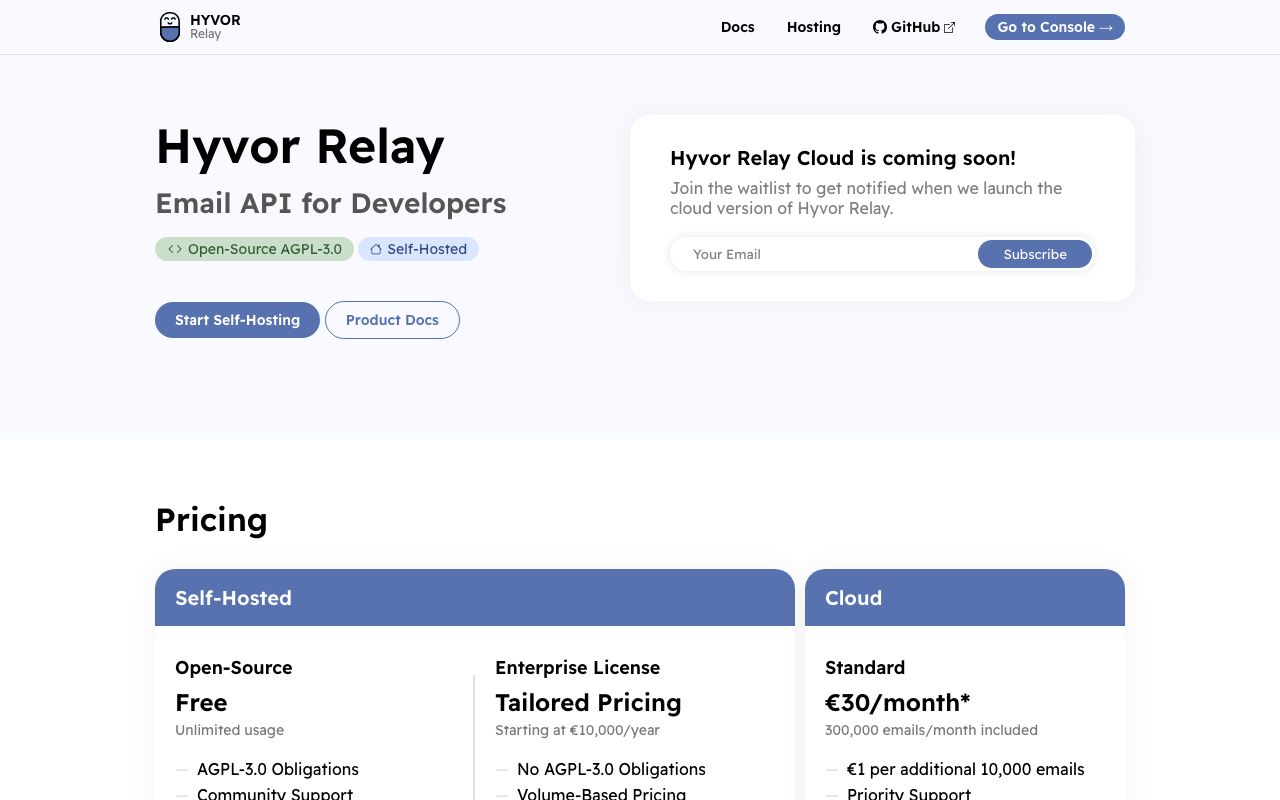Click the 300,000 emails/month included text
Viewport: 1280px width, 800px height.
[x=931, y=730]
